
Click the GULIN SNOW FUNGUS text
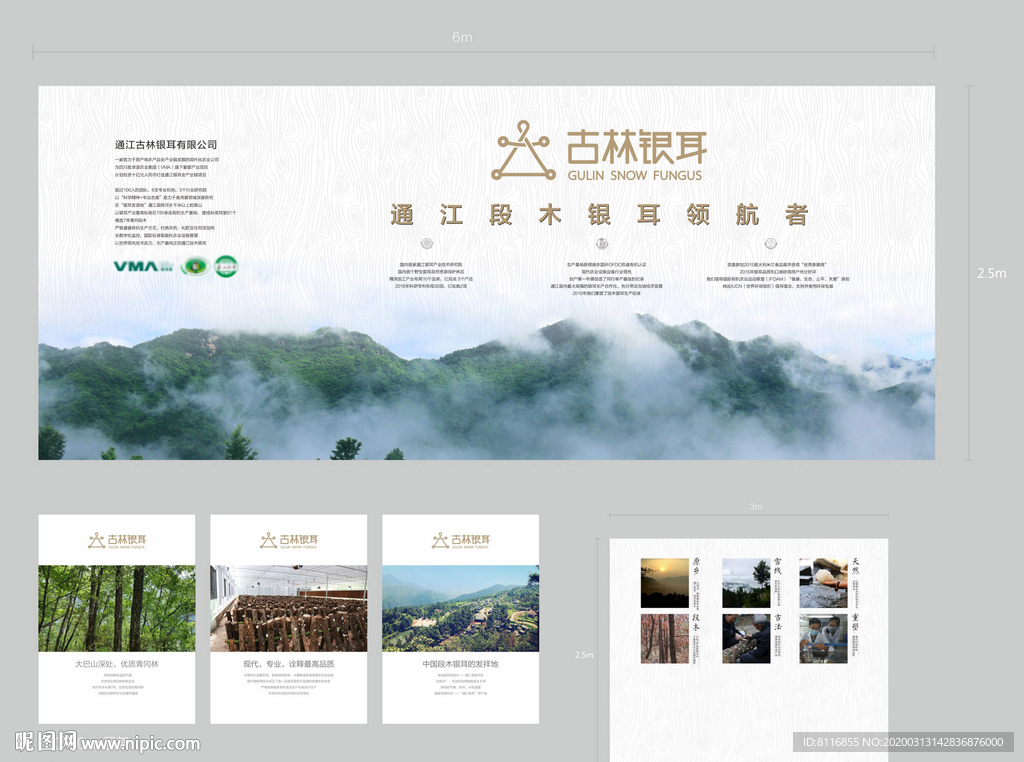pyautogui.click(x=635, y=176)
